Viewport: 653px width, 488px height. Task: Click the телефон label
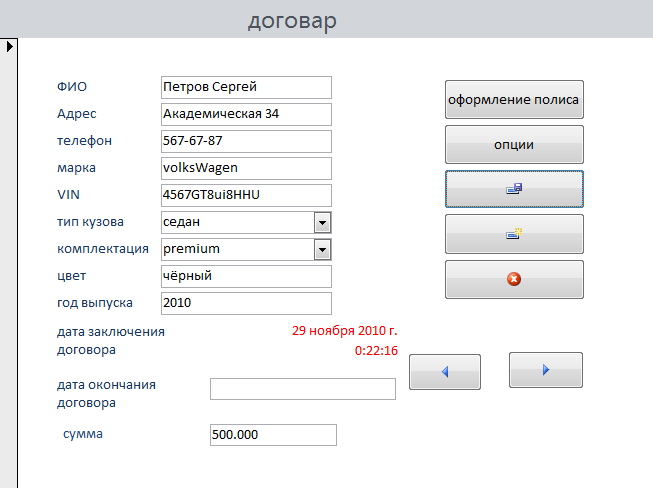(x=85, y=141)
